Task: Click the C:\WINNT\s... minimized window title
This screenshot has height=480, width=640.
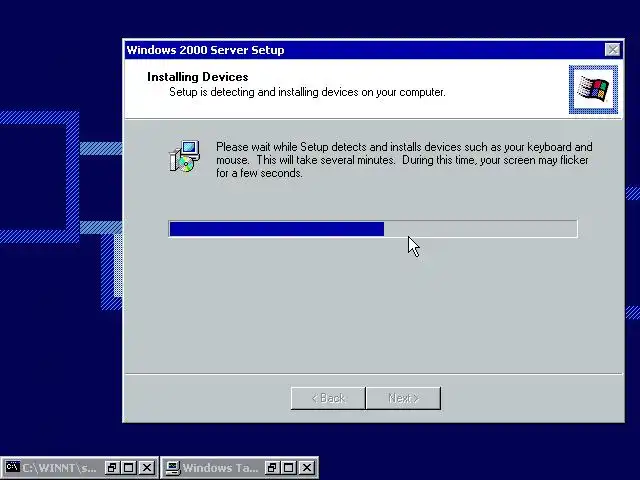Action: 60,468
